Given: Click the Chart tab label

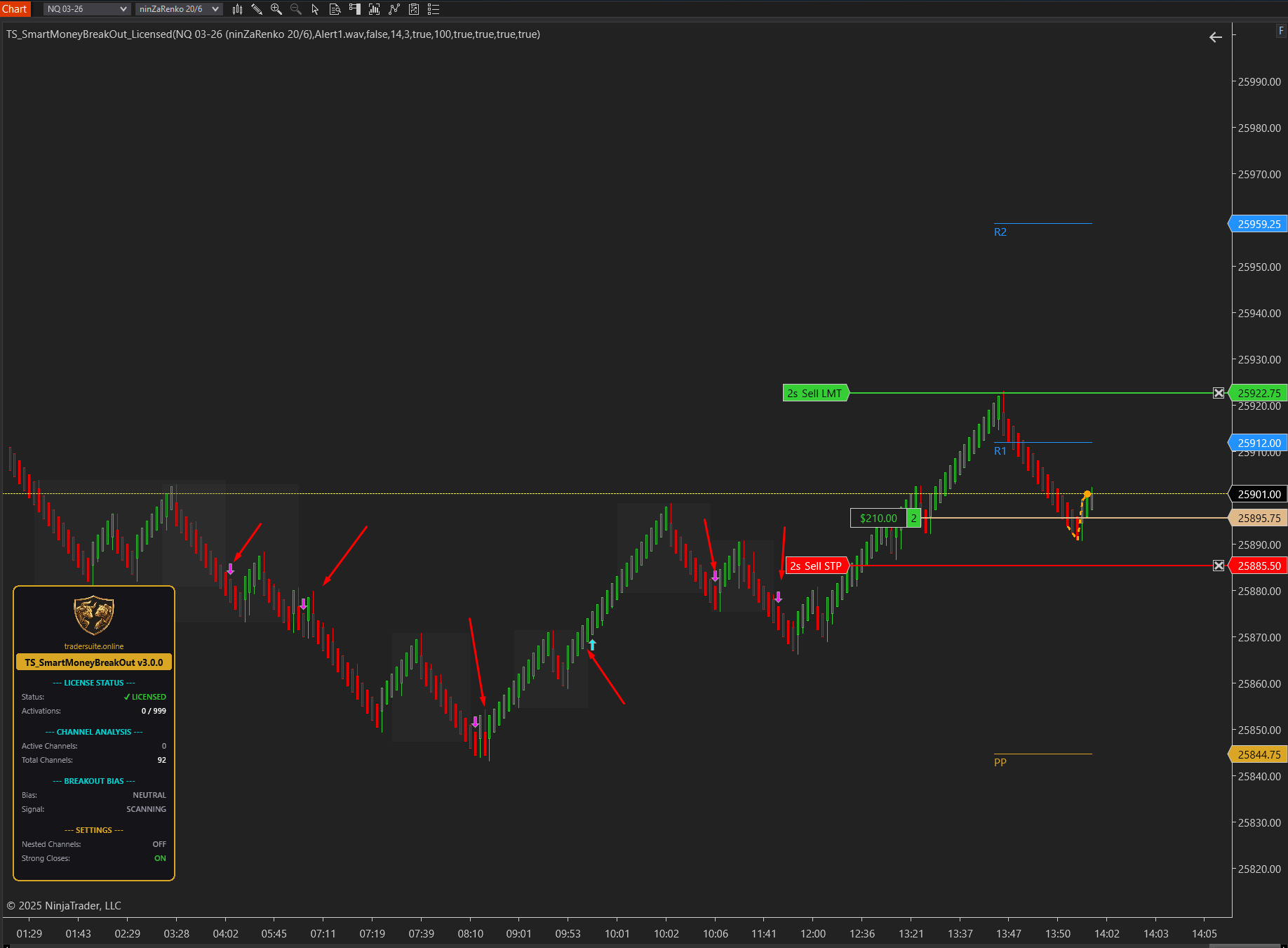Looking at the screenshot, I should (15, 9).
